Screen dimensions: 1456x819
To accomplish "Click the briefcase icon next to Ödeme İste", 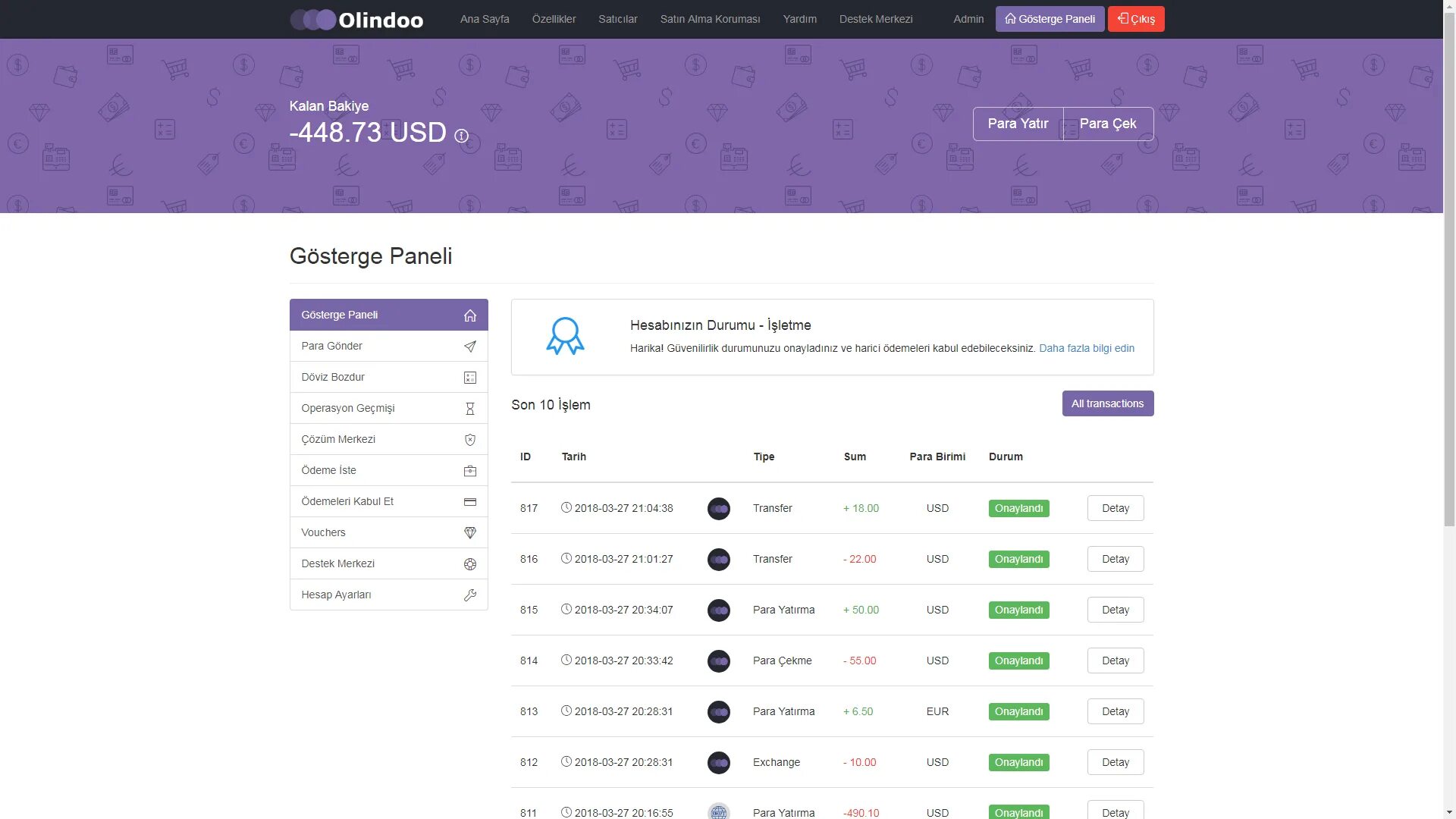I will click(469, 471).
